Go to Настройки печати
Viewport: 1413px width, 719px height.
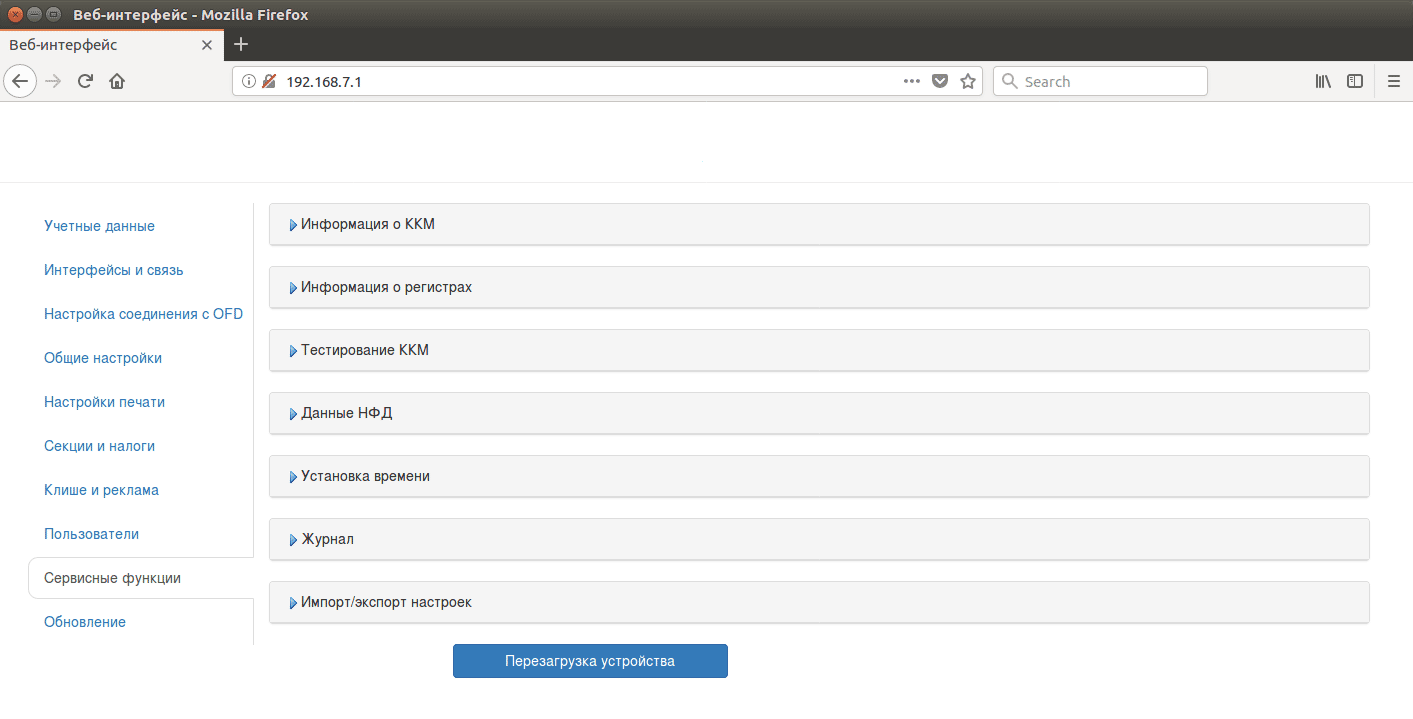104,402
